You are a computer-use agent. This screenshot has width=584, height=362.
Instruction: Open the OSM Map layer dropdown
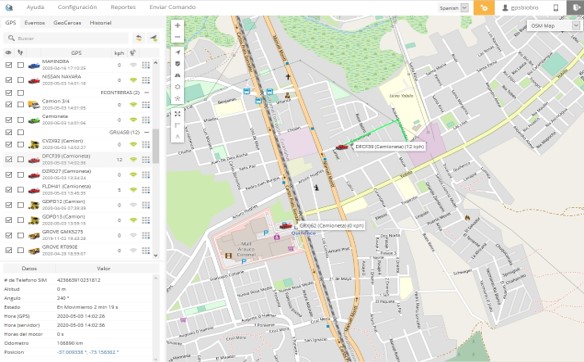click(x=554, y=26)
